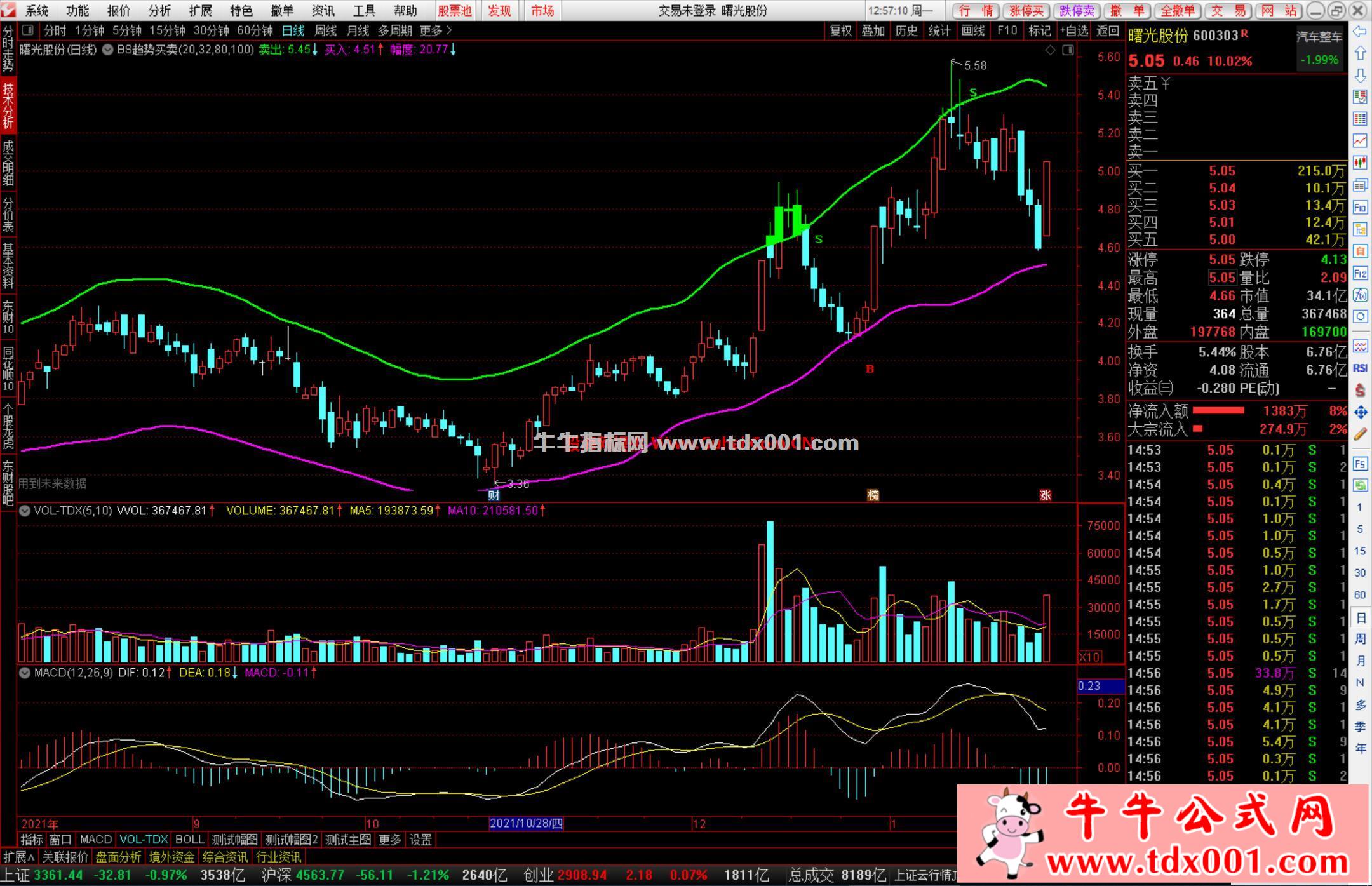Open the 功能 menu
This screenshot has width=1372, height=886.
pyautogui.click(x=77, y=10)
